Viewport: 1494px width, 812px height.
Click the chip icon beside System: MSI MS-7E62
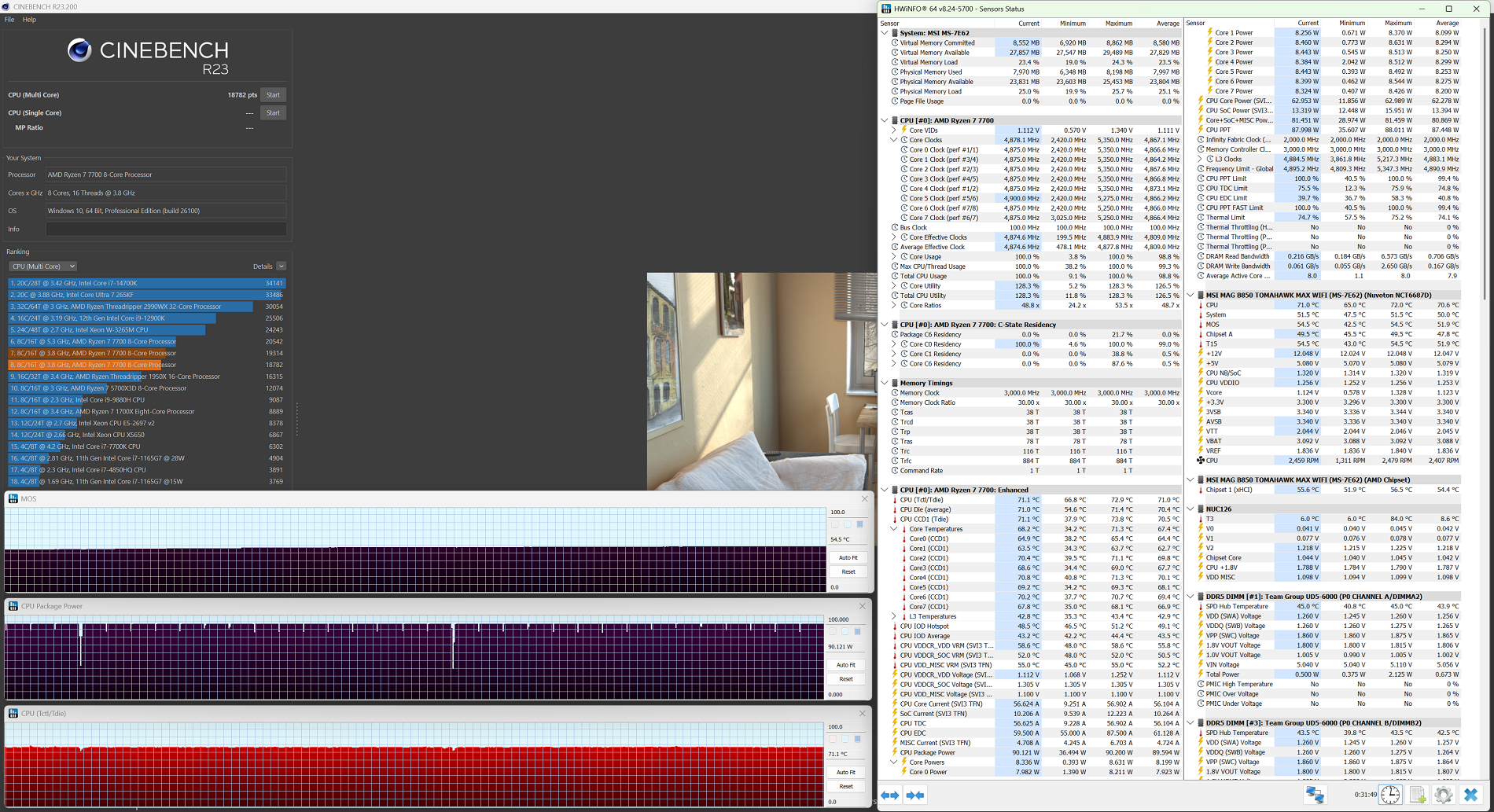tap(895, 33)
